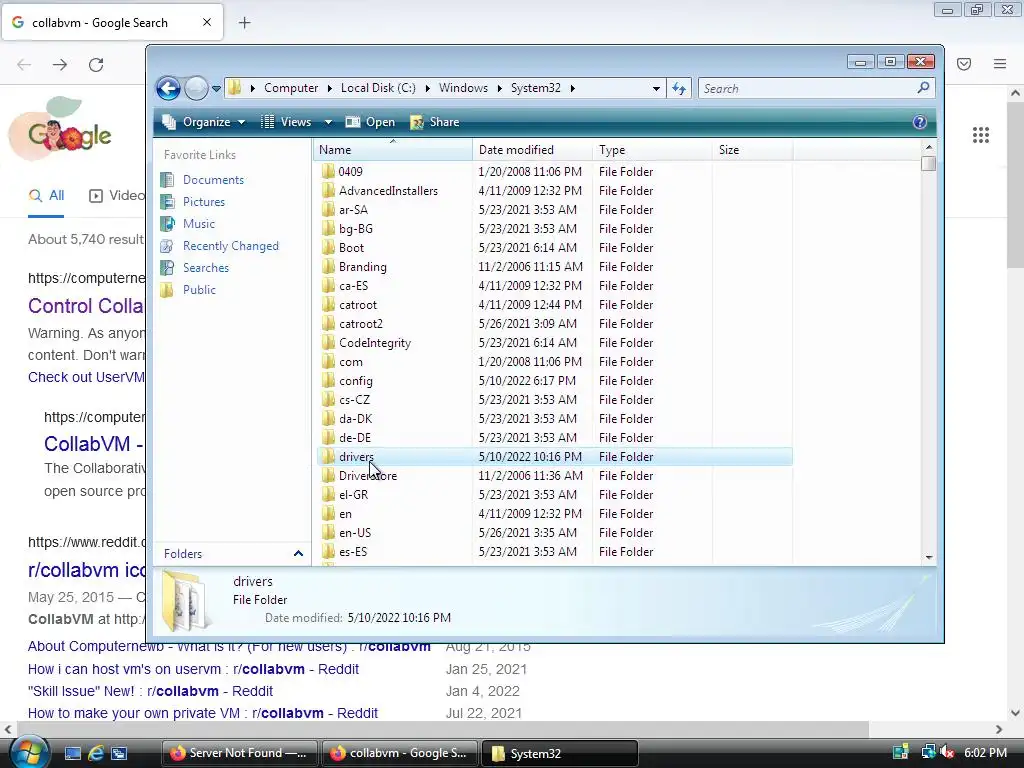This screenshot has height=768, width=1024.
Task: Select the da-DK folder
Action: (x=347, y=419)
